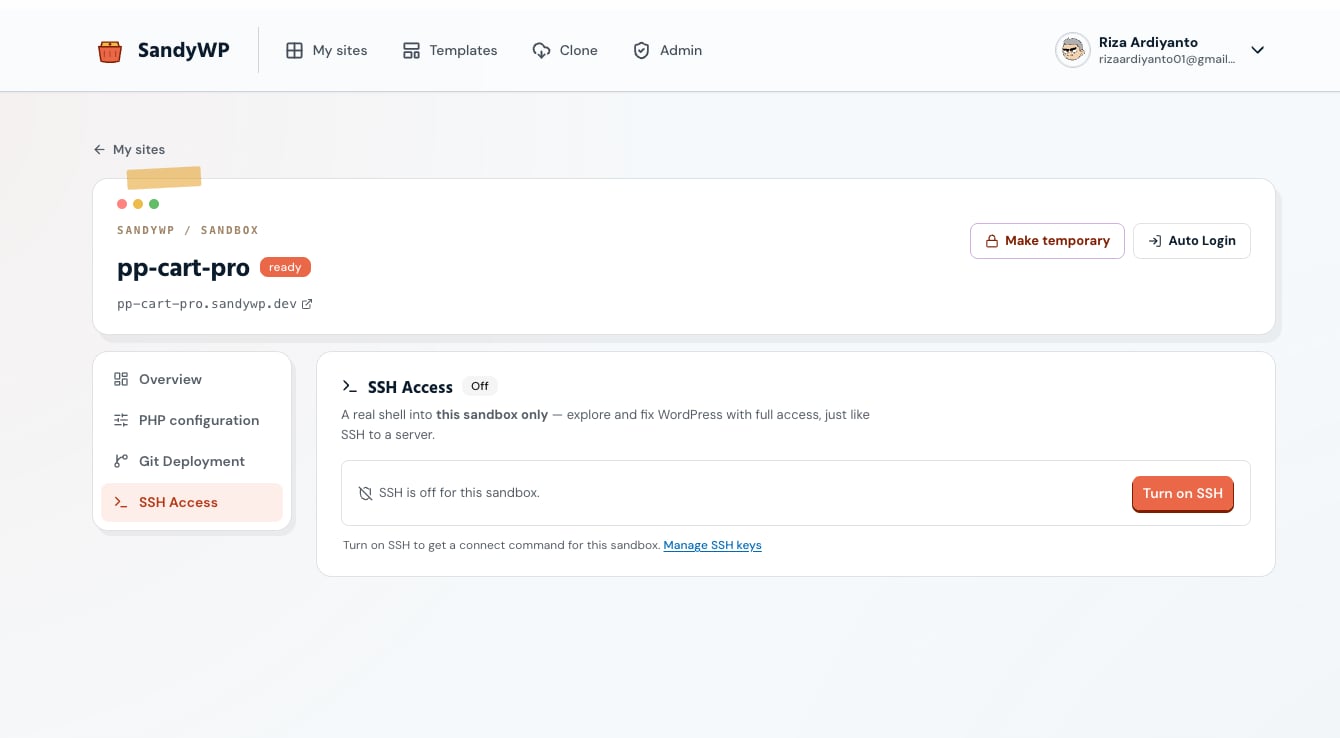Click the SSH Access heading text

pos(410,387)
